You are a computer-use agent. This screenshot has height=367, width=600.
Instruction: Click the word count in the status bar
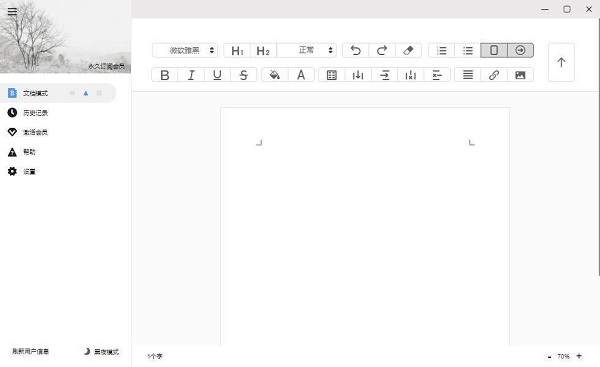click(155, 356)
